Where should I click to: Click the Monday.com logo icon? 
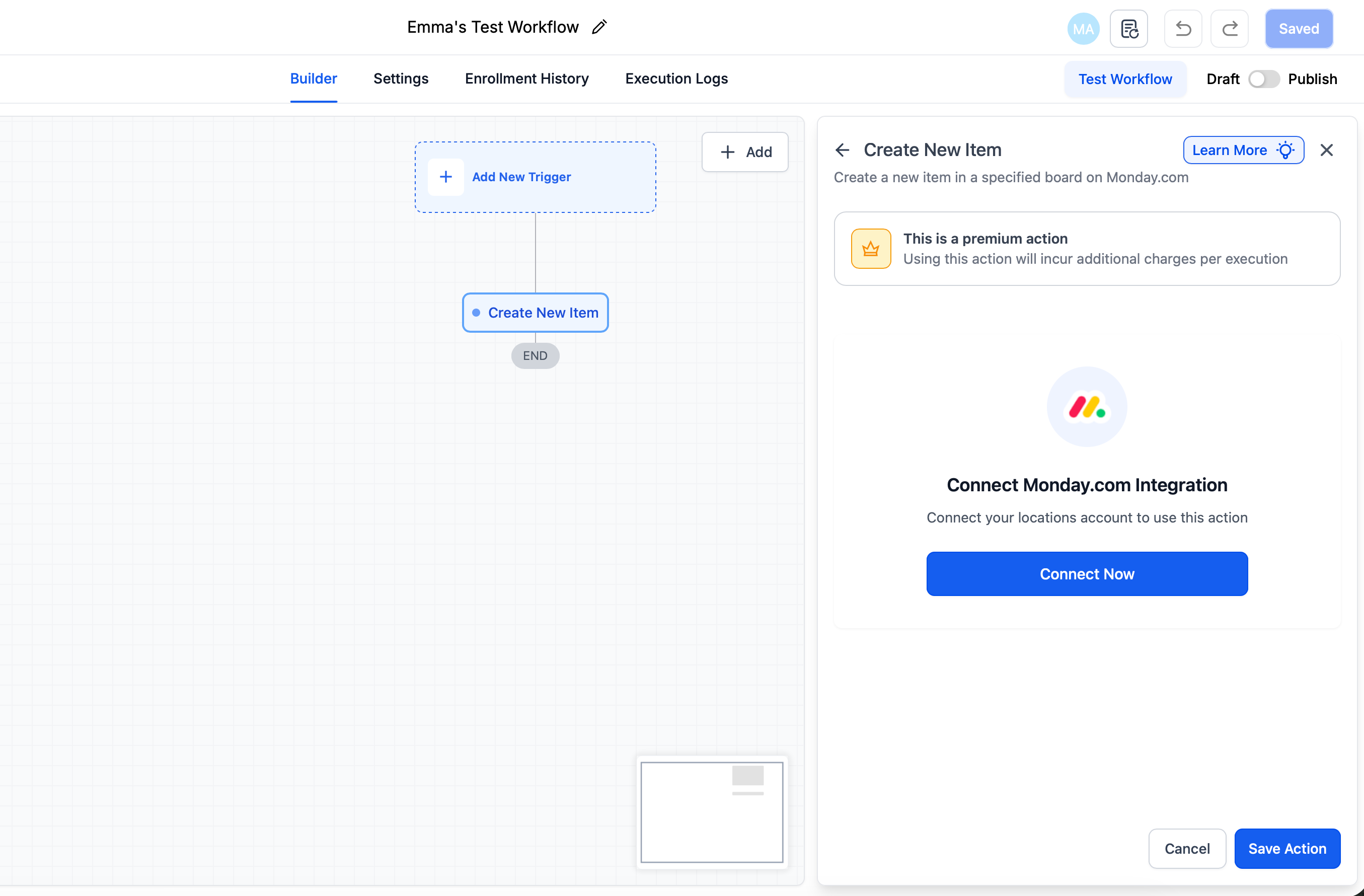[1087, 407]
